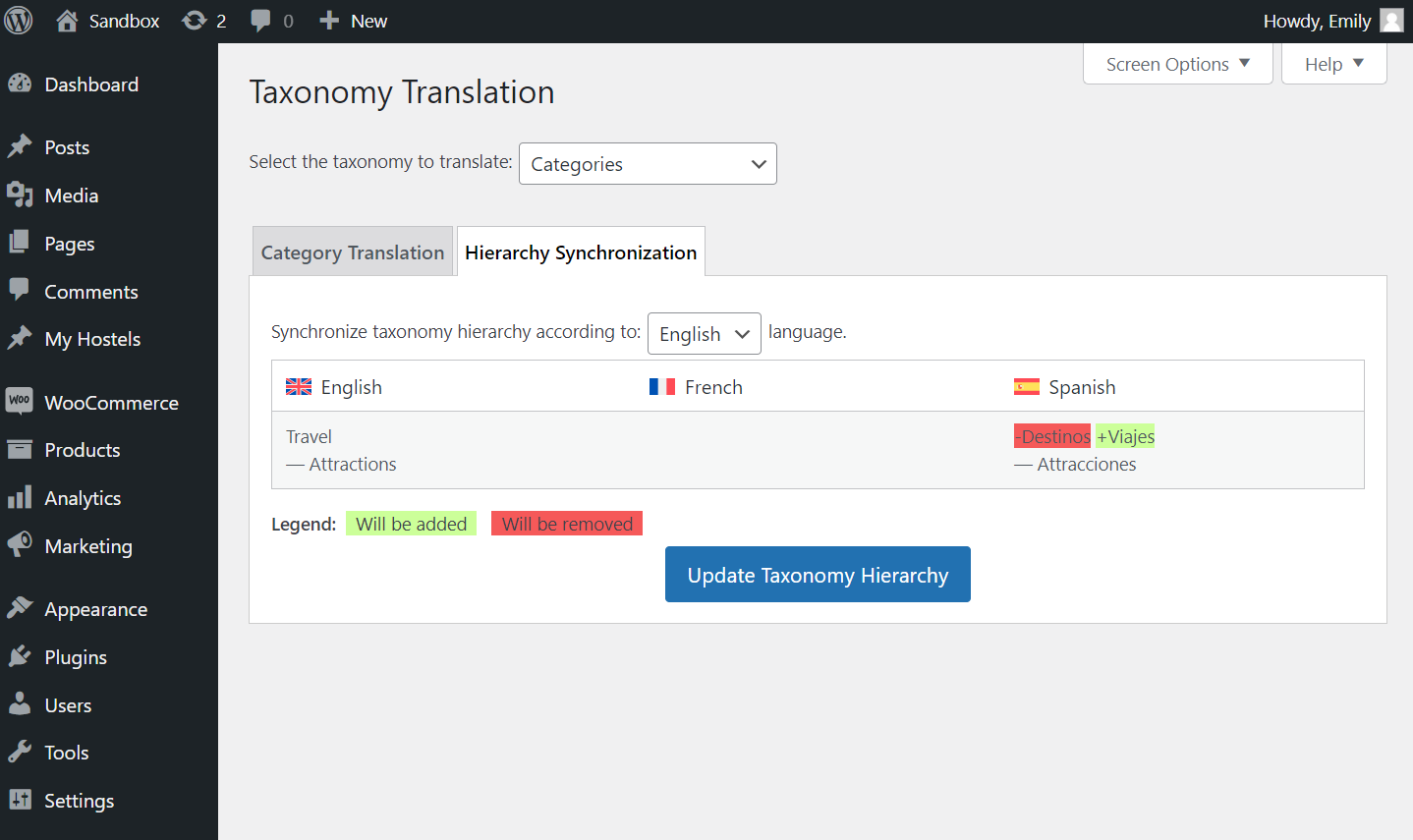Viewport: 1413px width, 840px height.
Task: Click the Plugins plug icon
Action: click(20, 657)
